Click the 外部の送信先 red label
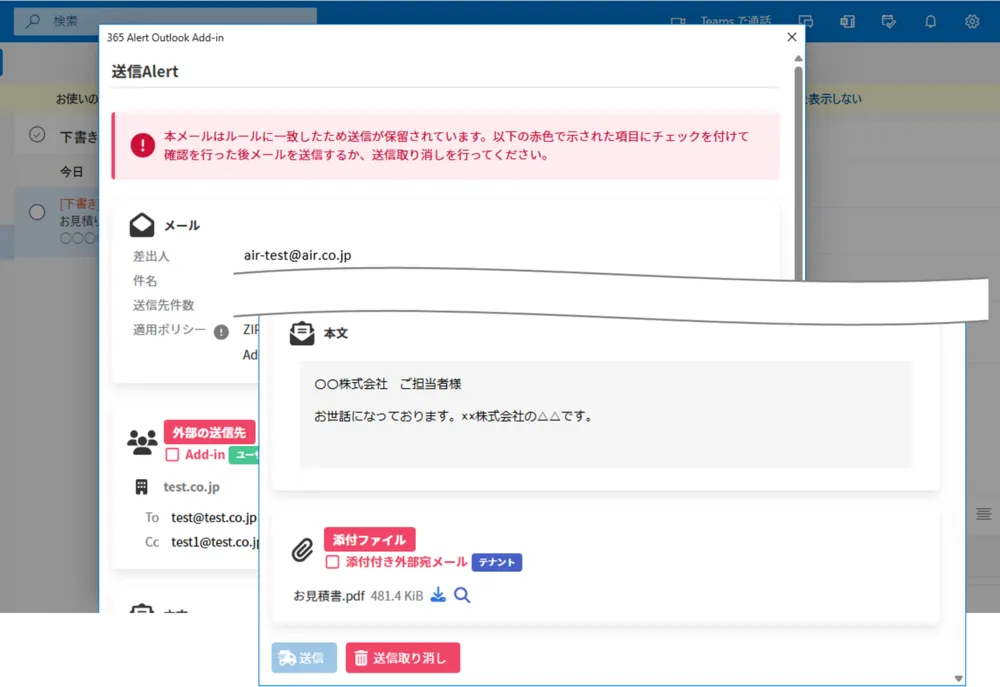The height and width of the screenshot is (687, 1000). 209,432
